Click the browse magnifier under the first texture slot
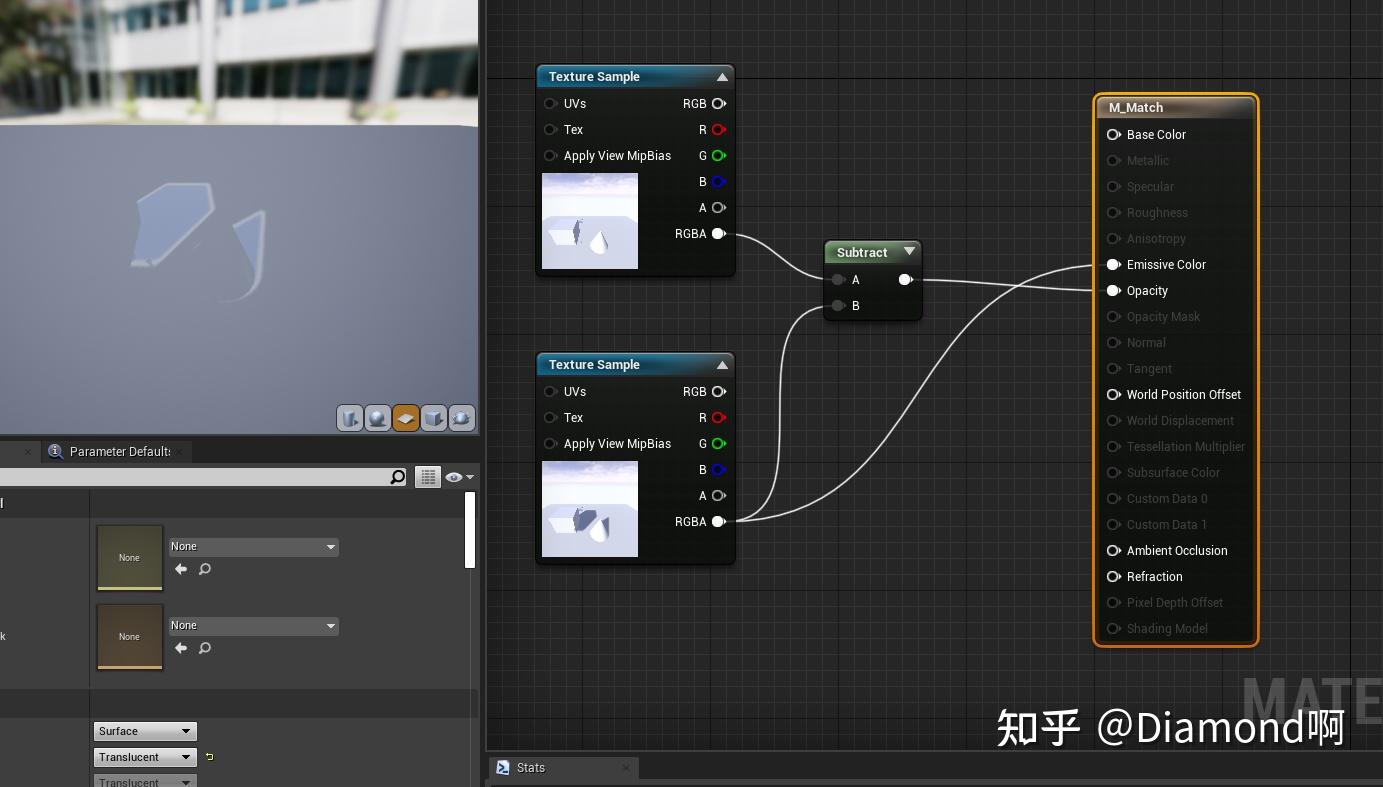Viewport: 1383px width, 787px height. (204, 568)
